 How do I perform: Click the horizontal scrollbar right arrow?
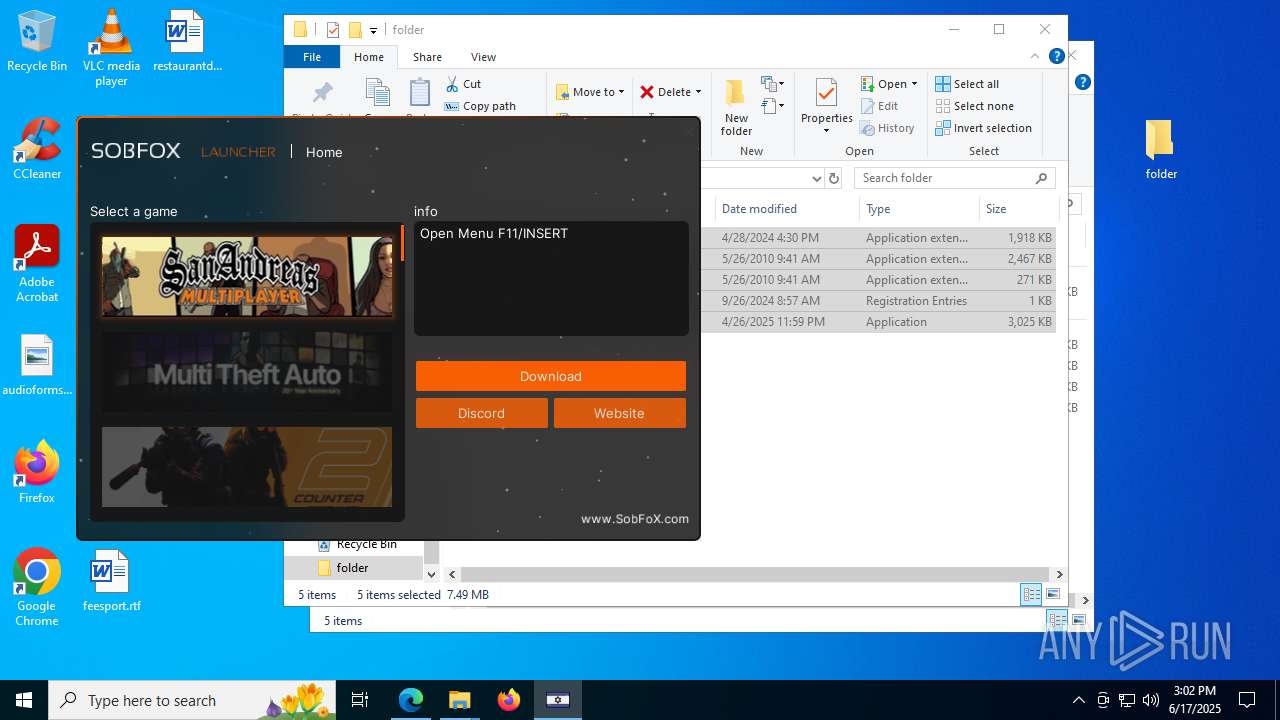tap(1059, 574)
